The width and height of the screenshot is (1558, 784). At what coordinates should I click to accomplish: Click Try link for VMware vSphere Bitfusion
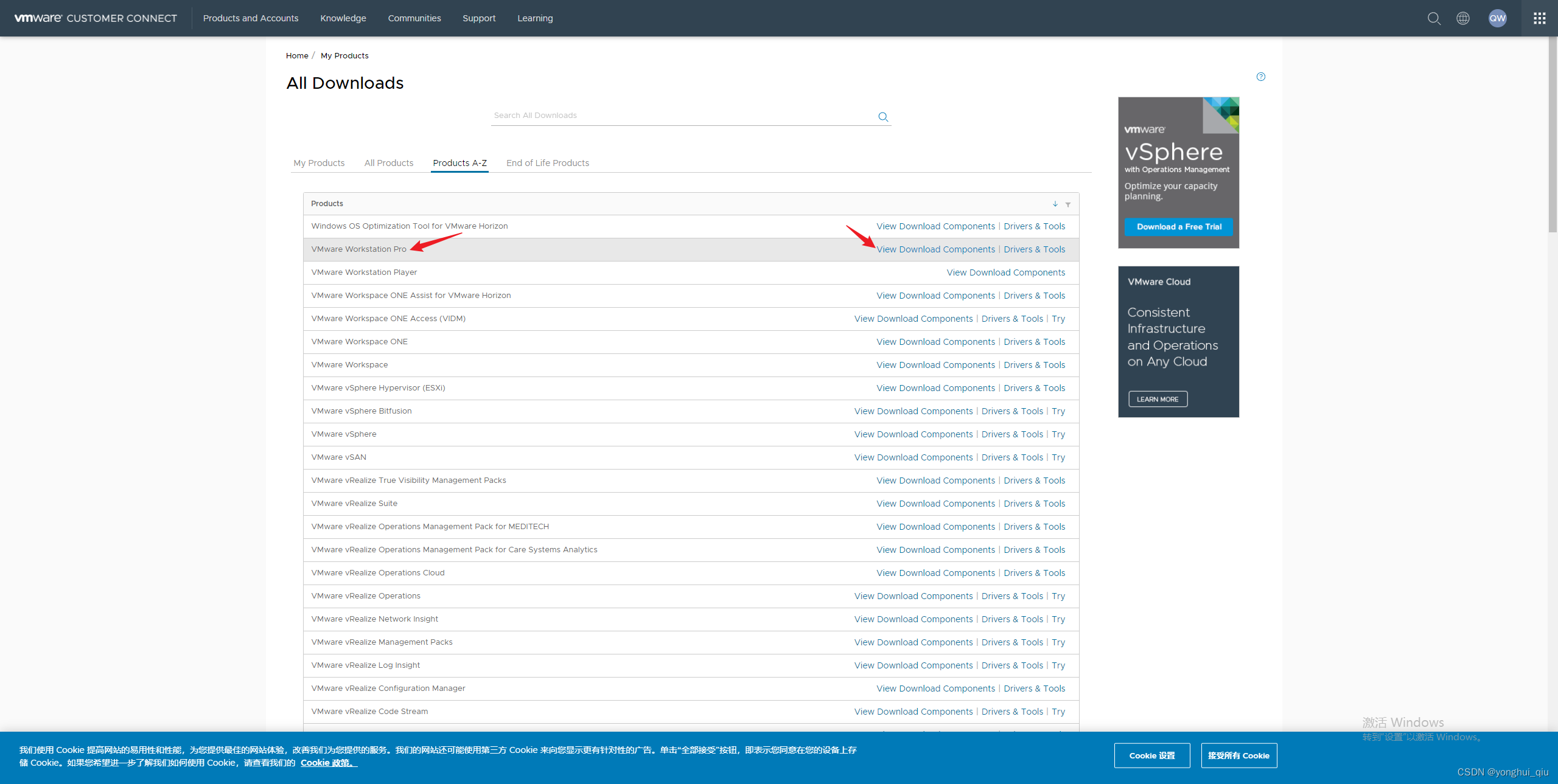(1058, 411)
